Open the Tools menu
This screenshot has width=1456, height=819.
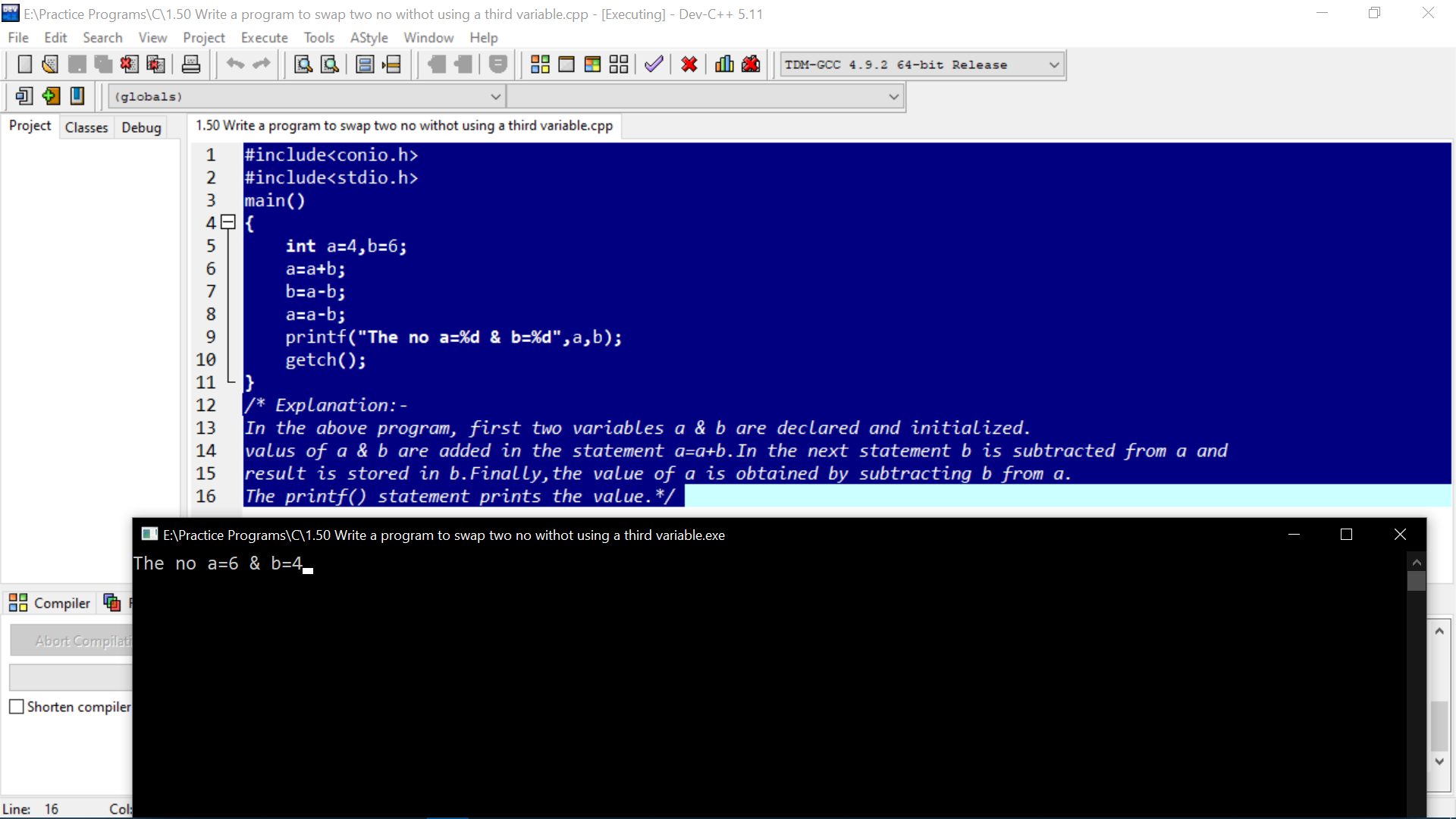pos(319,37)
